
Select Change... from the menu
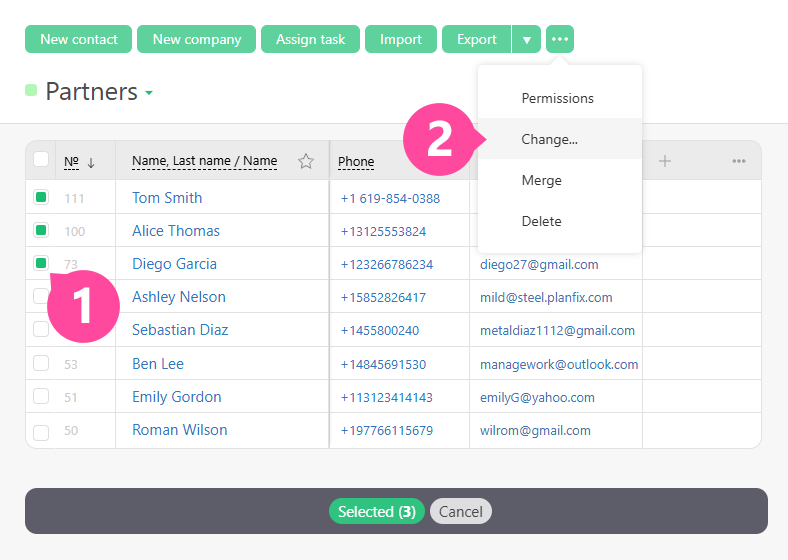click(x=549, y=139)
